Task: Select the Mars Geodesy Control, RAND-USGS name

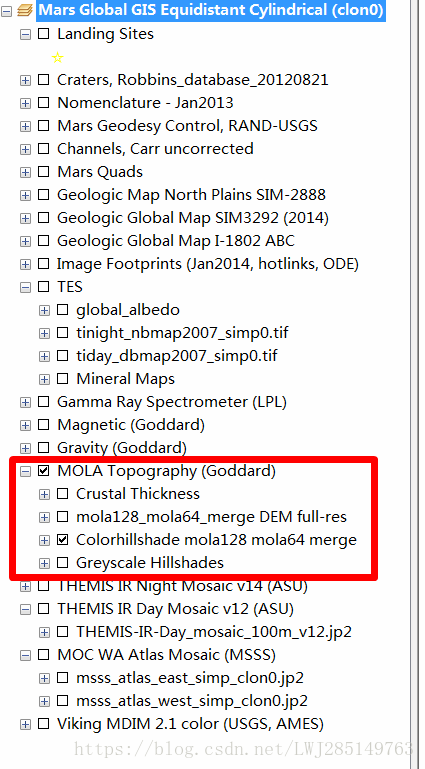Action: click(187, 127)
